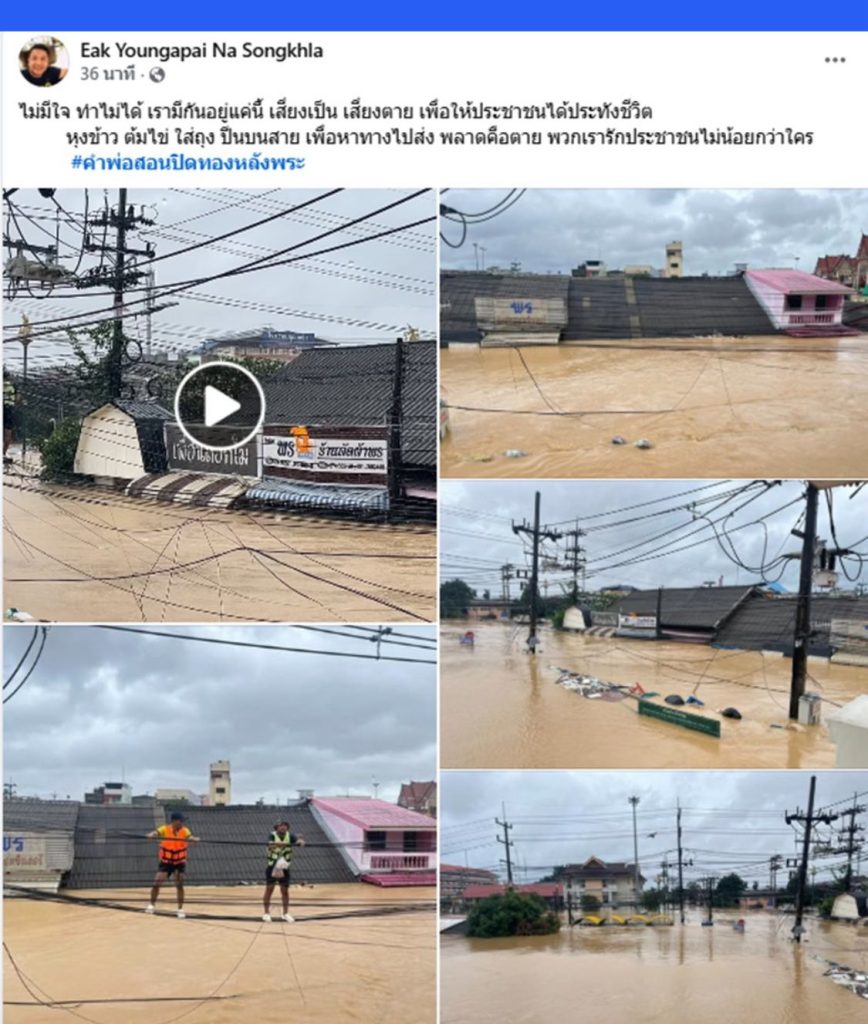Open the three-dot post options menu
This screenshot has height=1024, width=868.
[835, 60]
